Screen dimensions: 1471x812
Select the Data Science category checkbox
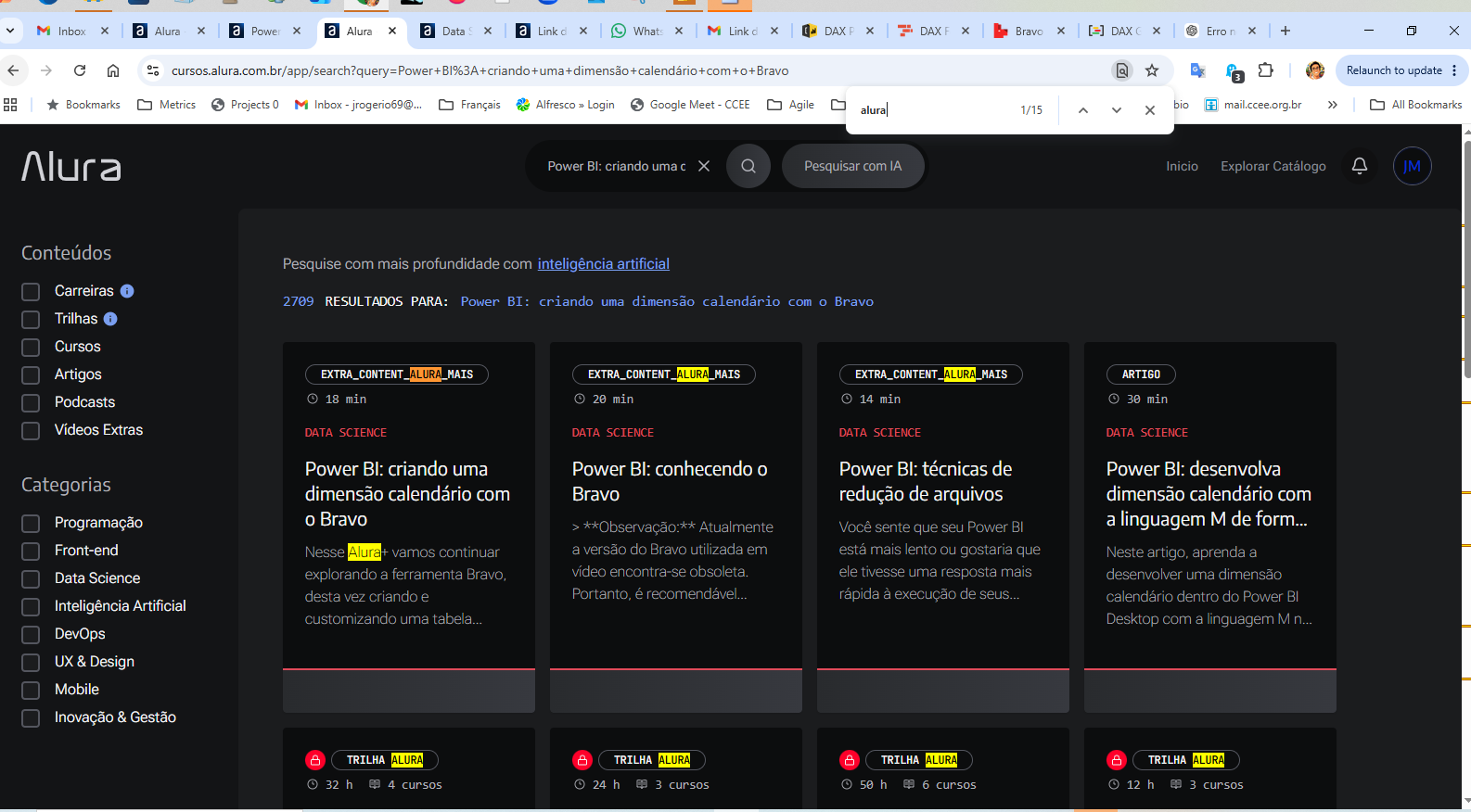(31, 579)
